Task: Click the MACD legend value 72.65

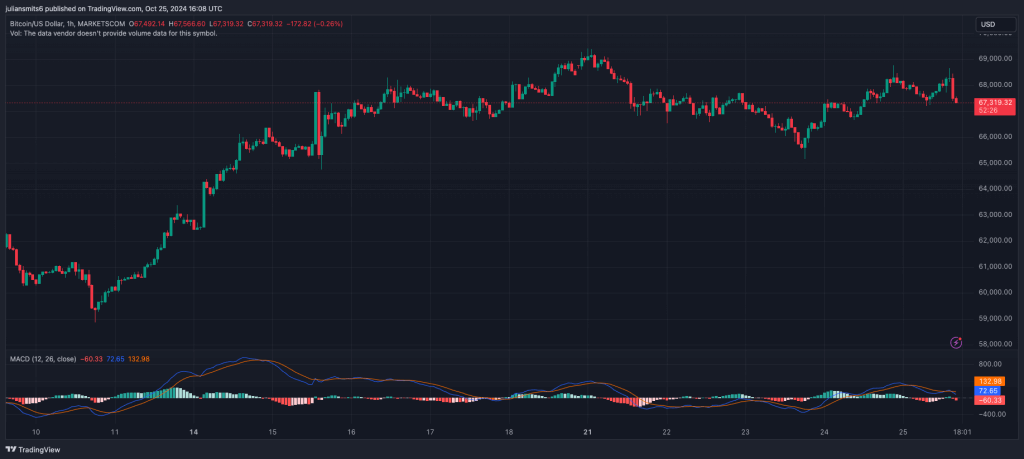Action: [x=115, y=359]
